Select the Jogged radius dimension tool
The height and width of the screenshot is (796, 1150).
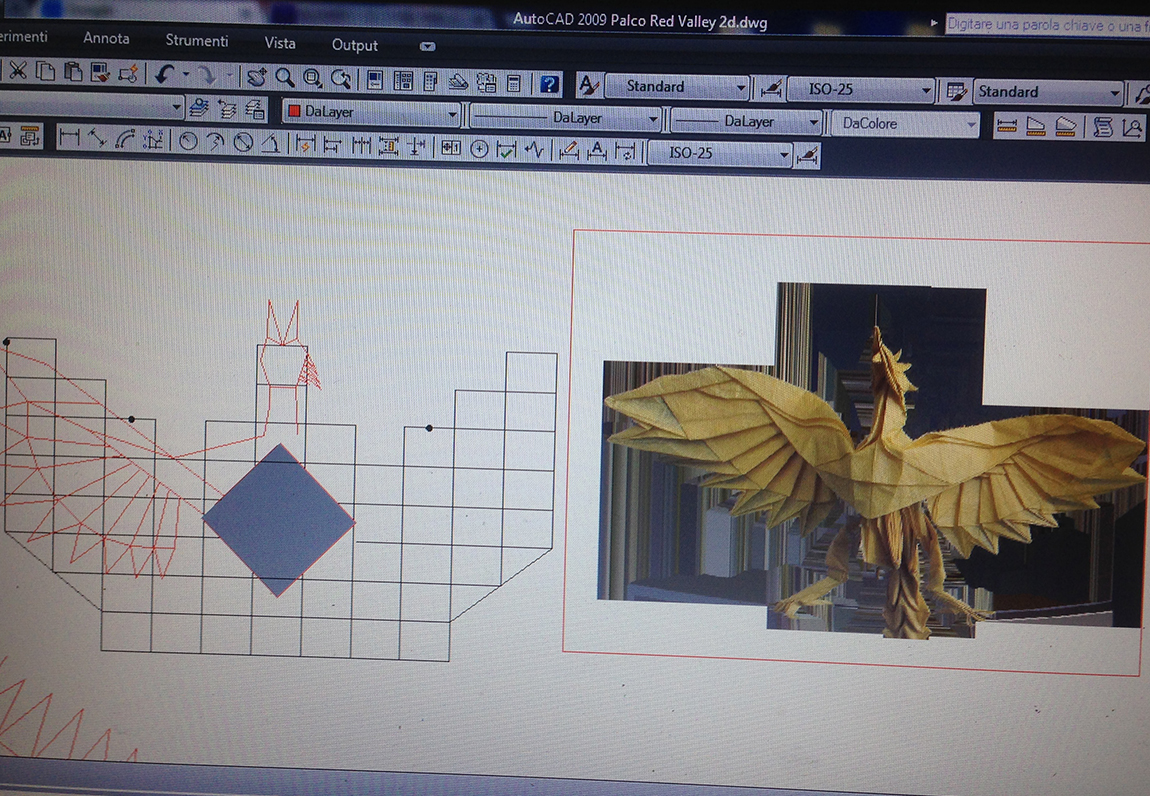pos(216,141)
